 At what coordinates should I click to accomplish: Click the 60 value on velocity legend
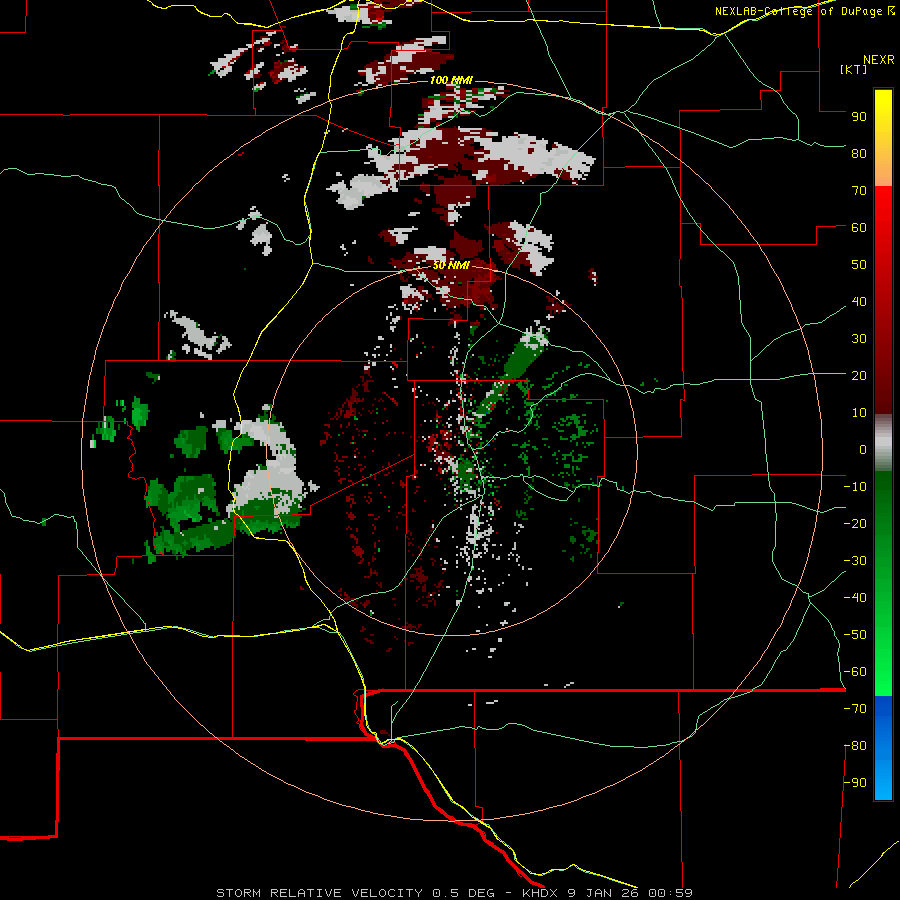(859, 227)
